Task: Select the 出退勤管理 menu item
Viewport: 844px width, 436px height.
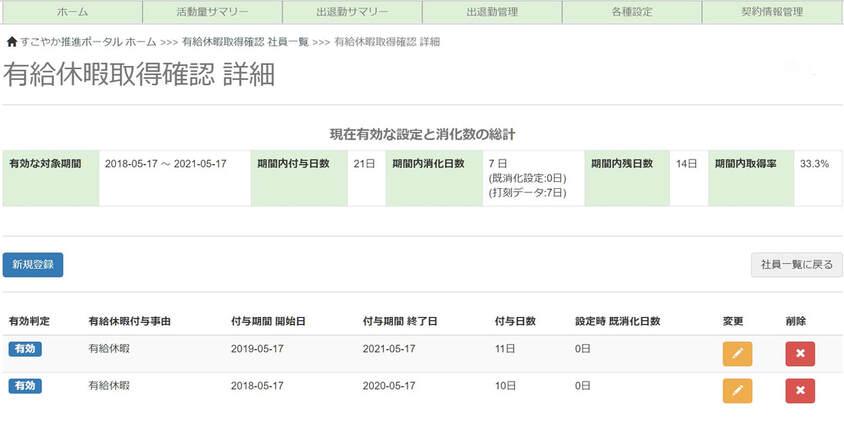Action: pyautogui.click(x=492, y=12)
